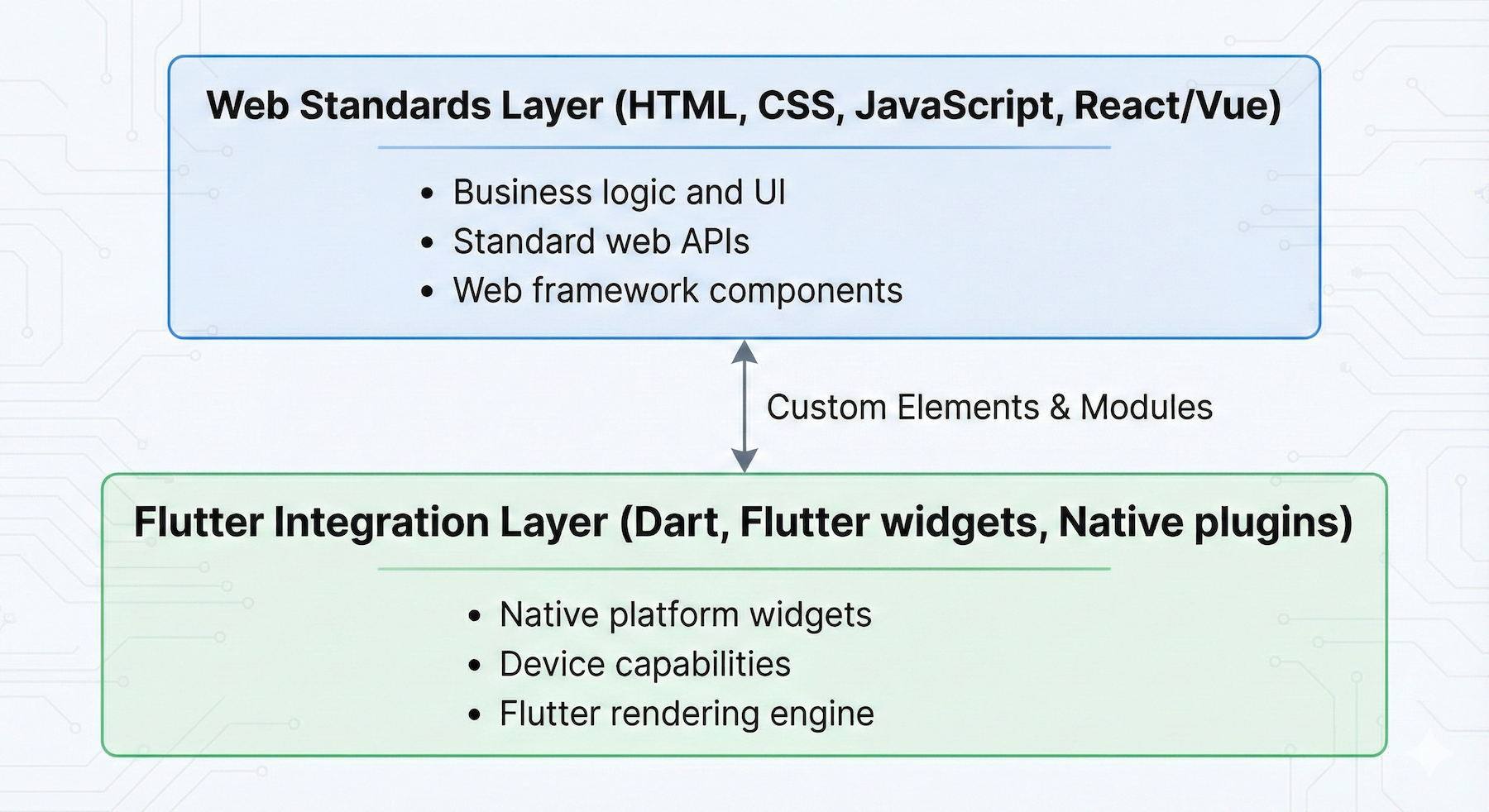The height and width of the screenshot is (812, 1489).
Task: Click the 'Device capabilities' bullet item
Action: (x=645, y=663)
